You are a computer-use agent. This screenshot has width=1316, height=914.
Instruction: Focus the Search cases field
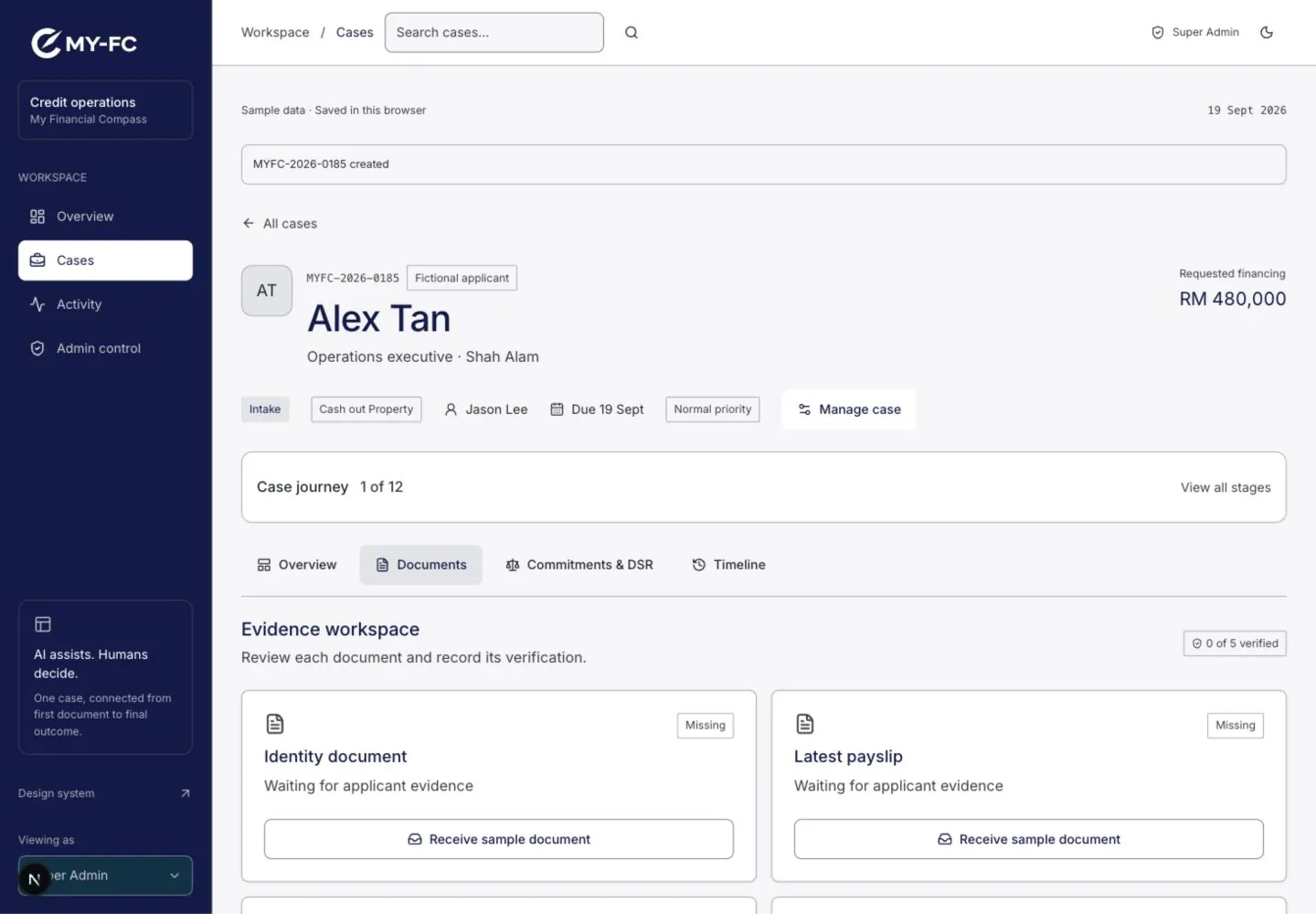tap(494, 33)
